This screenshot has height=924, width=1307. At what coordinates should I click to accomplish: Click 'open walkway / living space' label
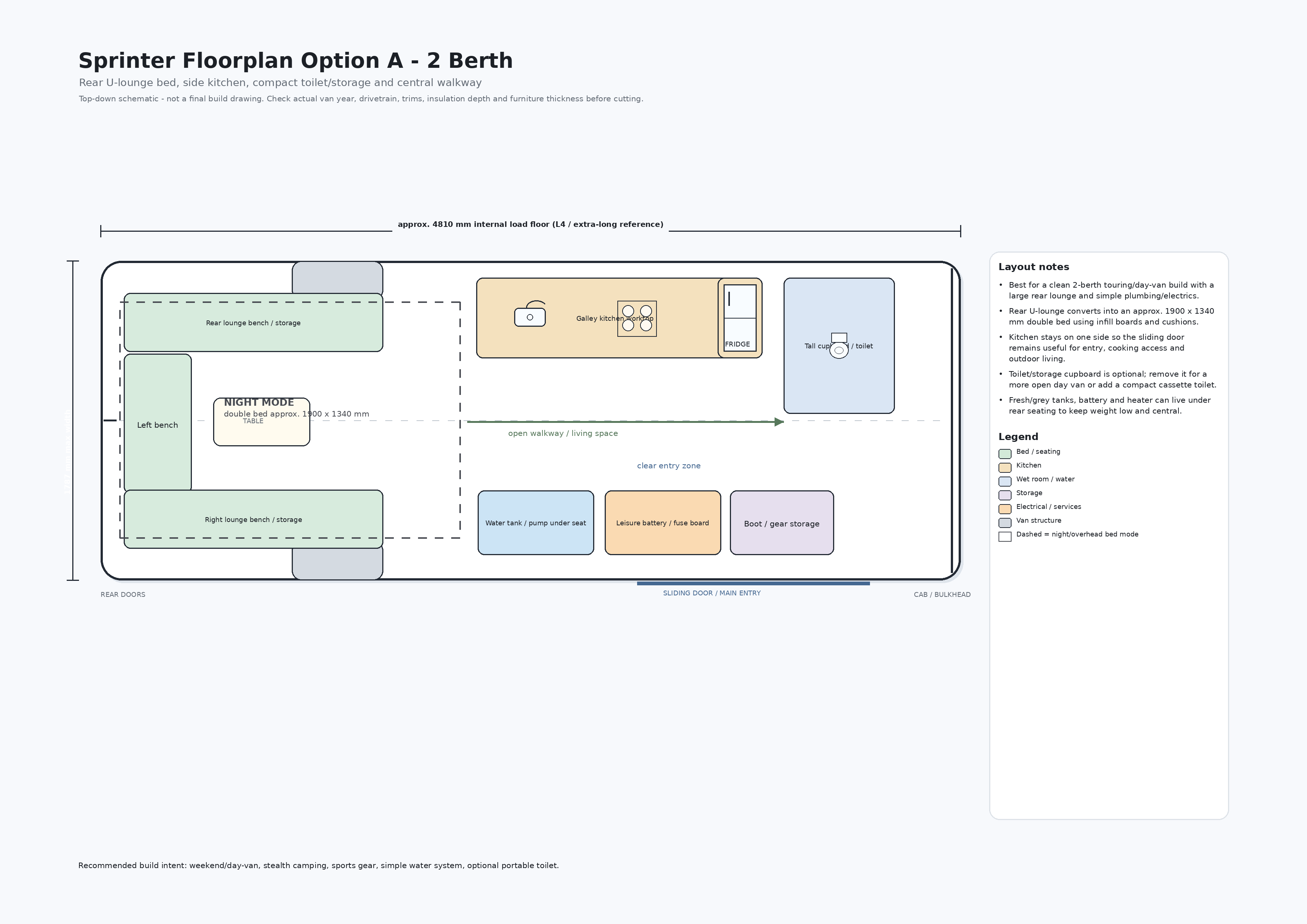click(x=563, y=433)
